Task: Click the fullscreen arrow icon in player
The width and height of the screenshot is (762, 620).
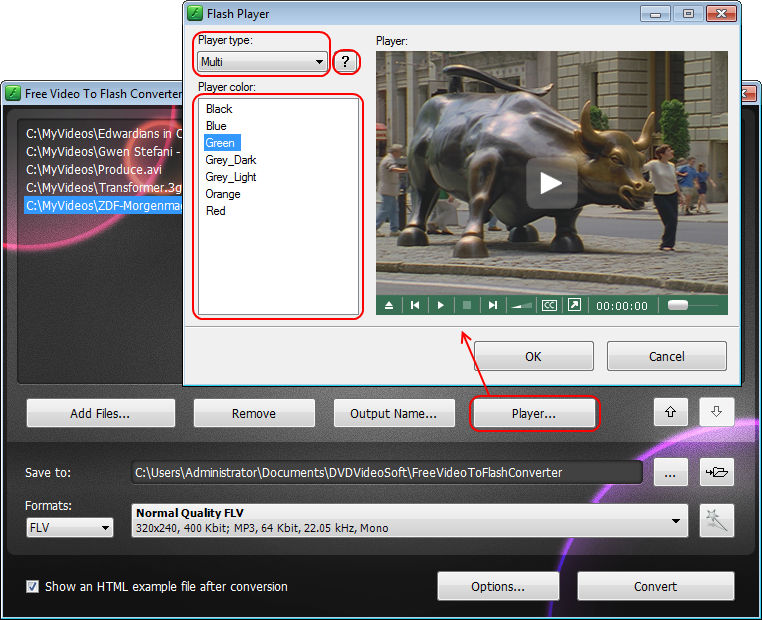Action: 574,305
